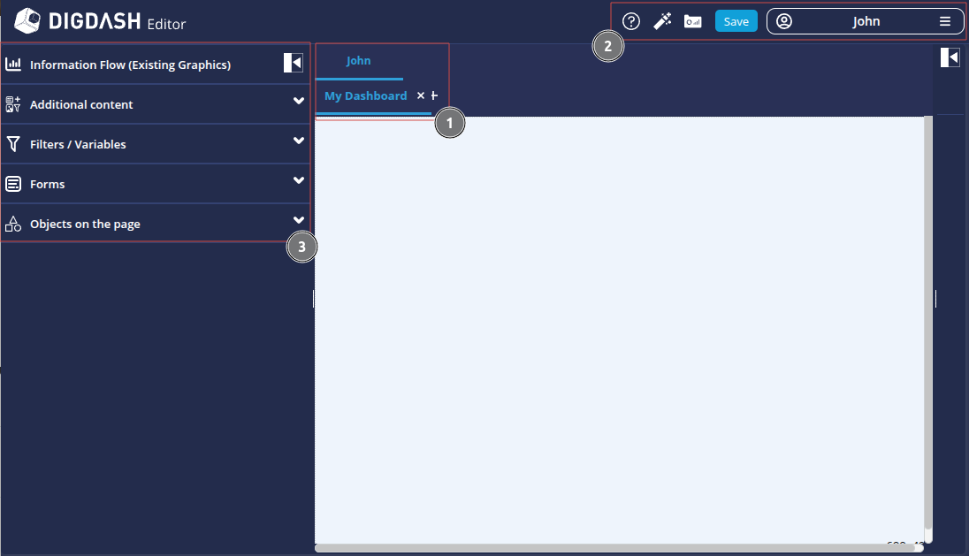
Task: Open the dashboard folder icon in toolbar
Action: pos(692,22)
